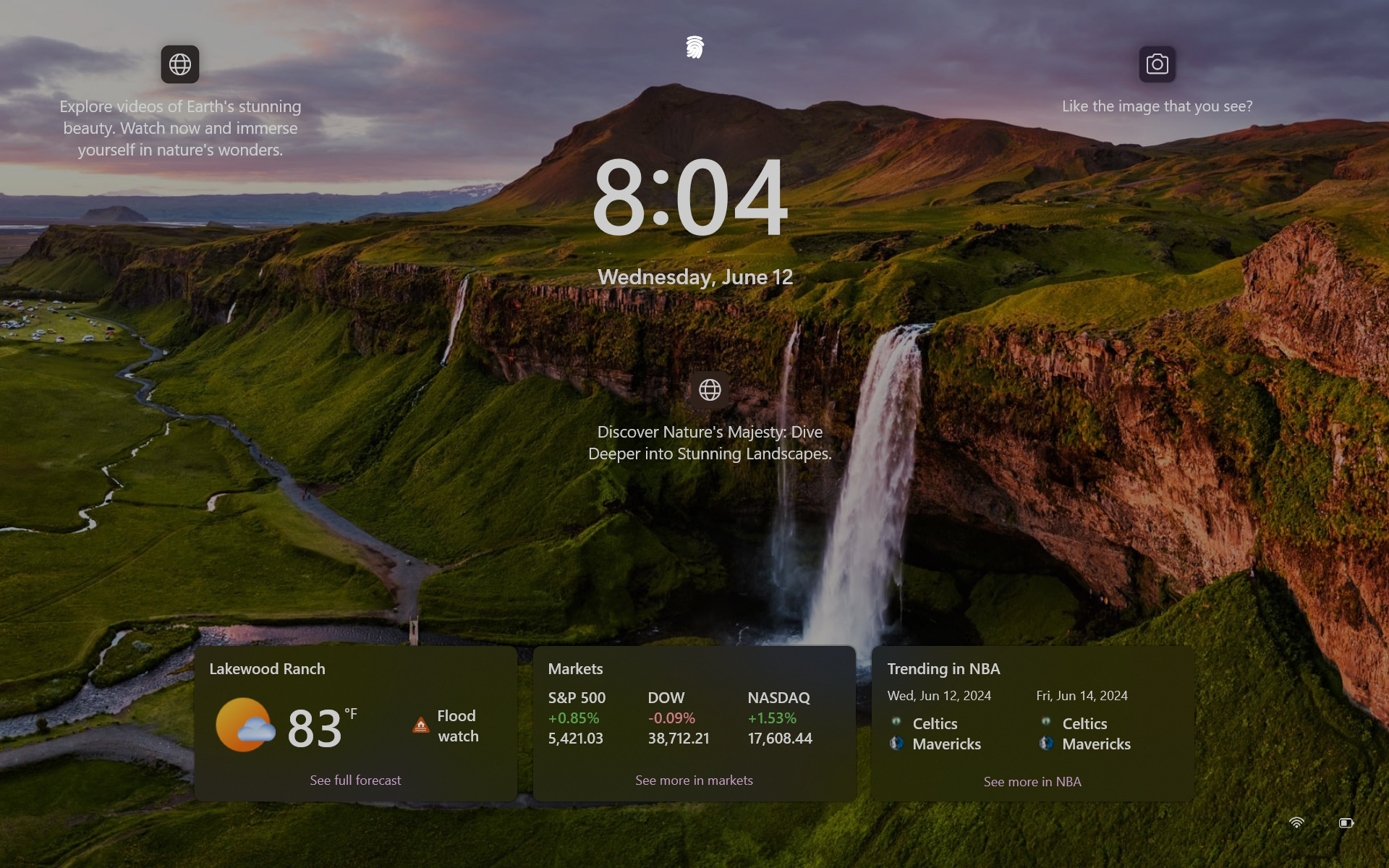Click the DOW index entry
The height and width of the screenshot is (868, 1389).
pos(678,718)
